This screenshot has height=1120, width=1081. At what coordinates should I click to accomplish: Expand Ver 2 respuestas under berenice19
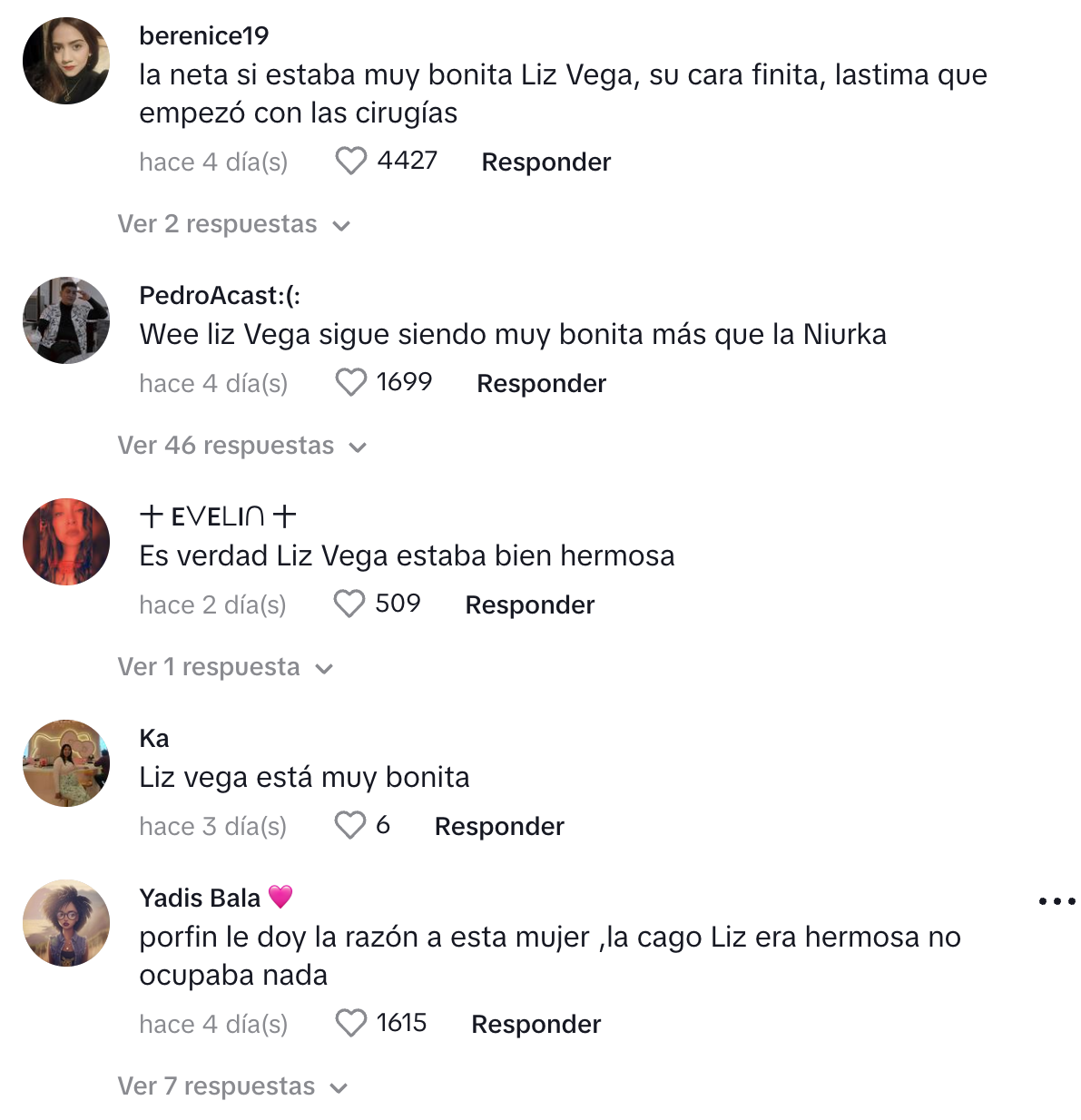tap(234, 224)
